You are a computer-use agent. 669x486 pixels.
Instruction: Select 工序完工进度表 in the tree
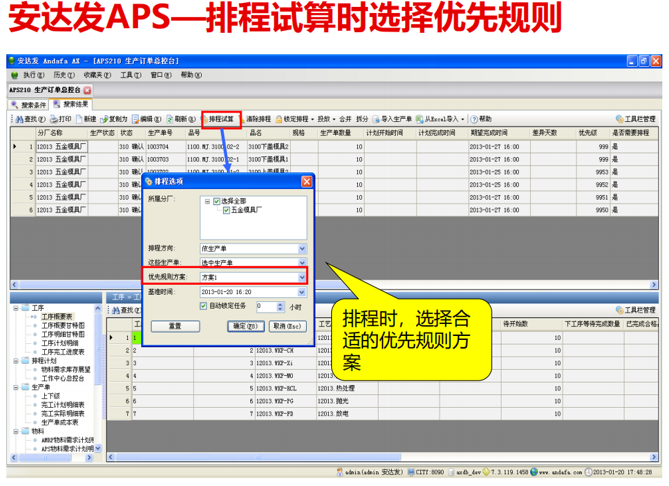pyautogui.click(x=63, y=352)
